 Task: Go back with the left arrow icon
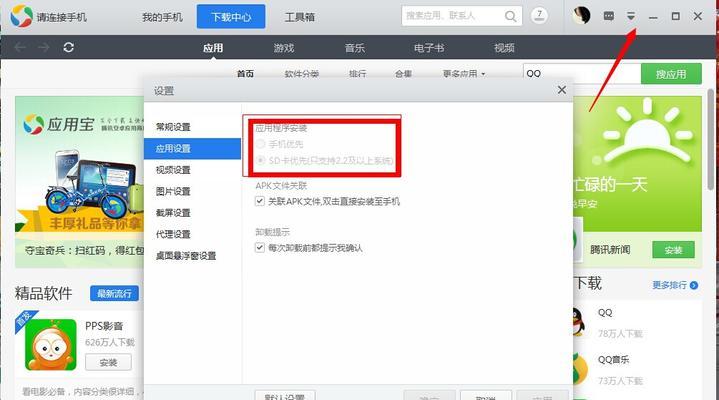click(20, 47)
